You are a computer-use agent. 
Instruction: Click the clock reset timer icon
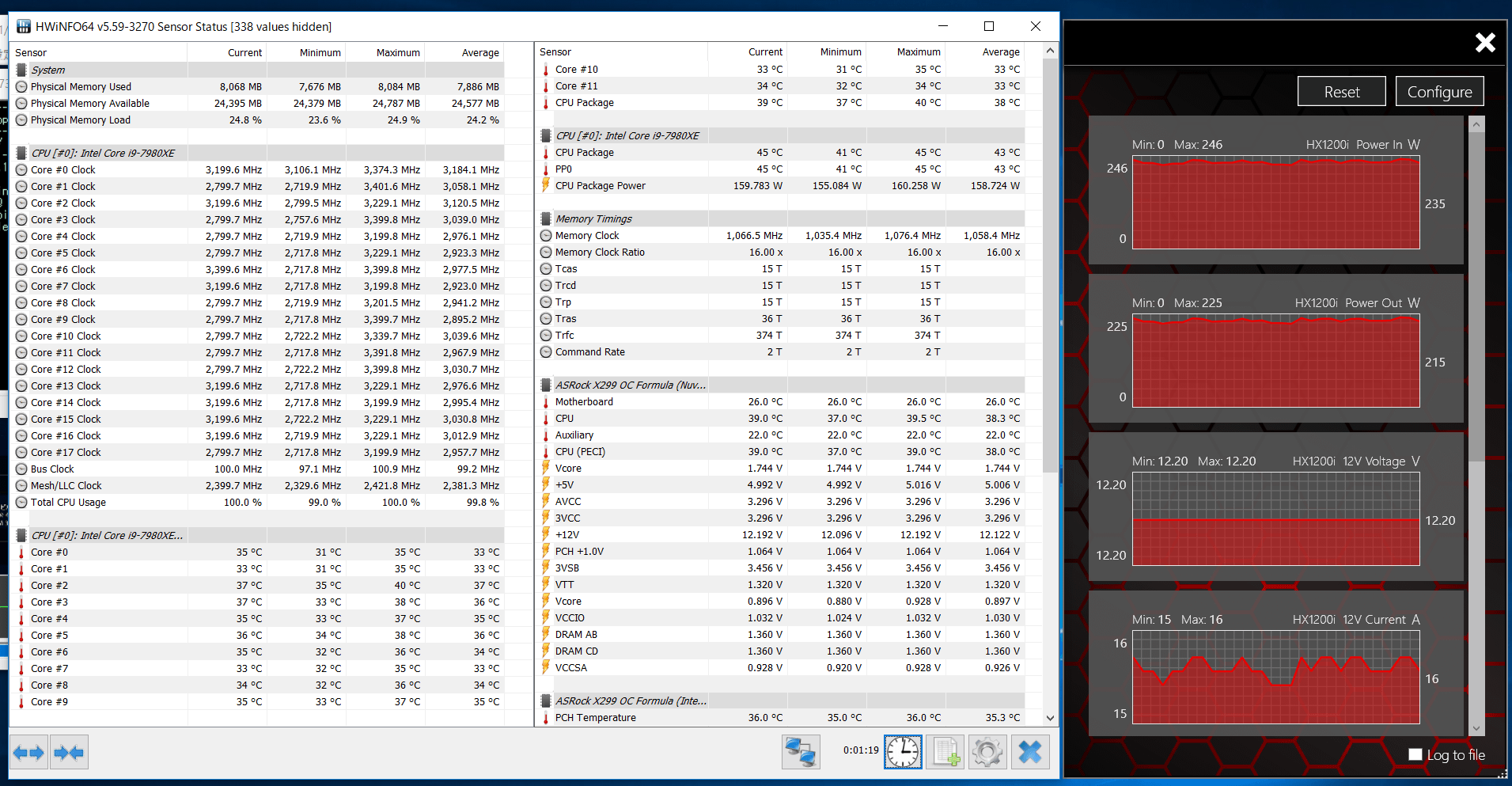pos(903,751)
